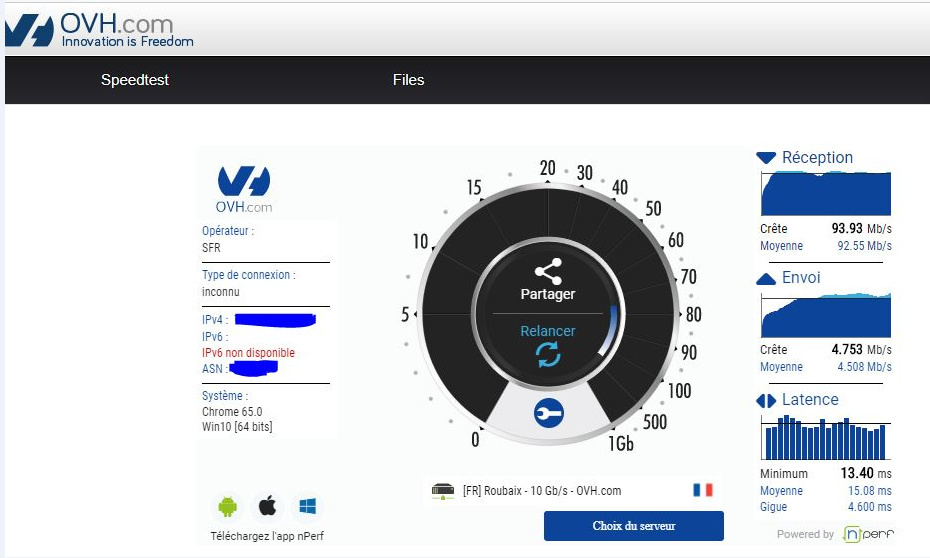This screenshot has height=558, width=930.
Task: Click the Réception download arrow icon
Action: pyautogui.click(x=766, y=158)
